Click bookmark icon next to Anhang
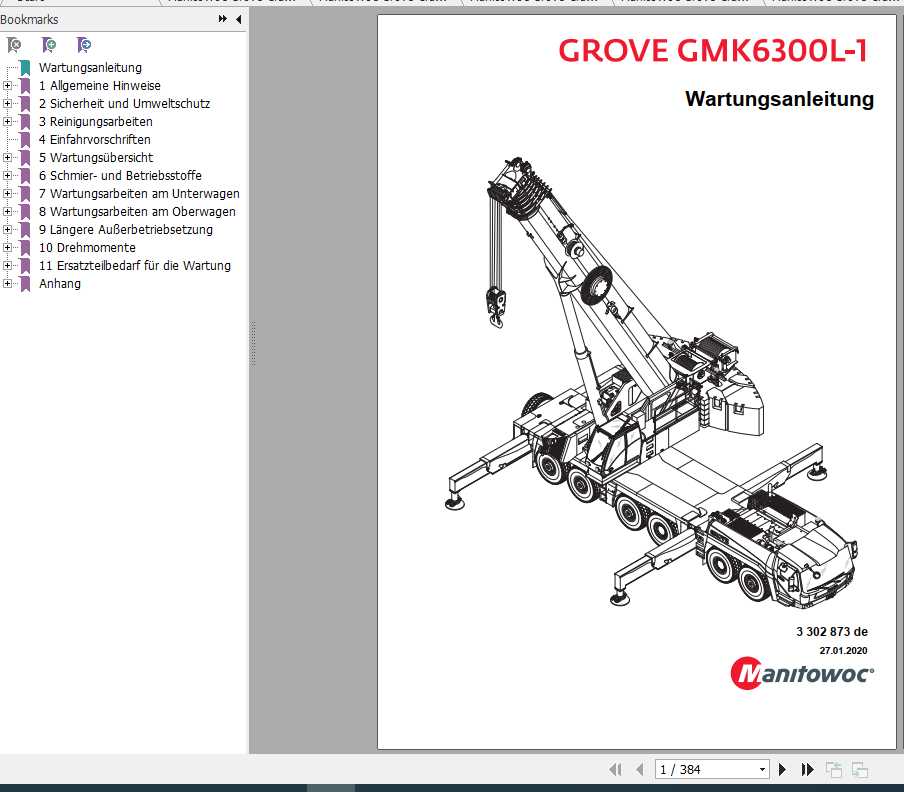The image size is (904, 792). [x=25, y=284]
